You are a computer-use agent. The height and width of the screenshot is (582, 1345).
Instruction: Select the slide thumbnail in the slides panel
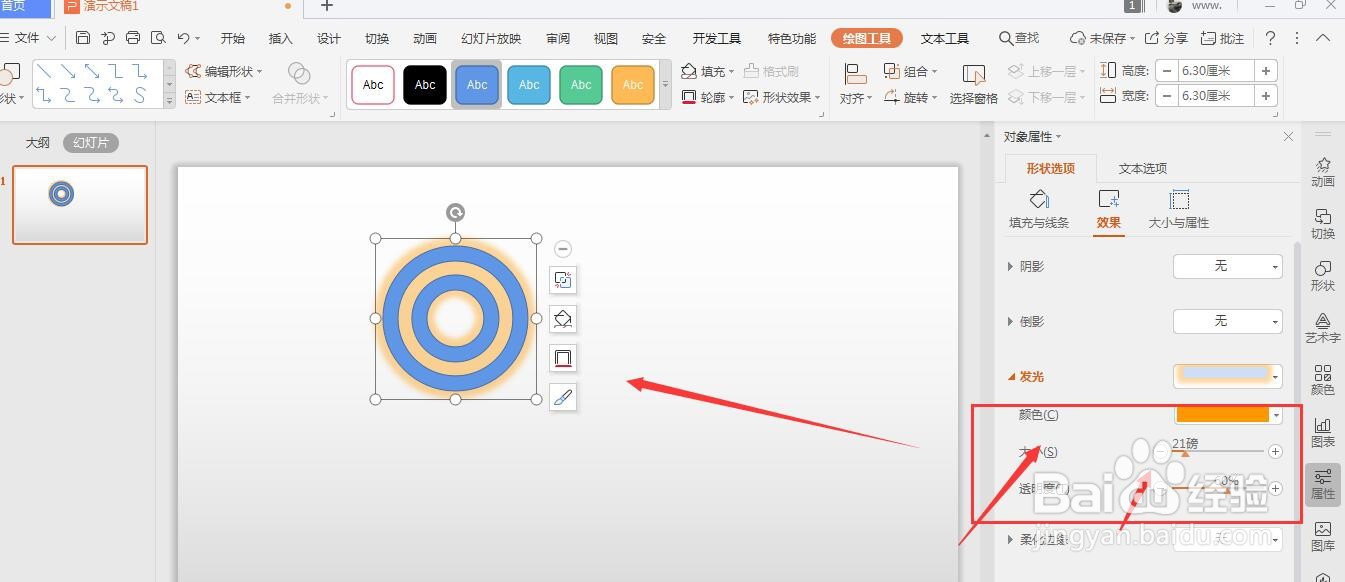point(80,205)
